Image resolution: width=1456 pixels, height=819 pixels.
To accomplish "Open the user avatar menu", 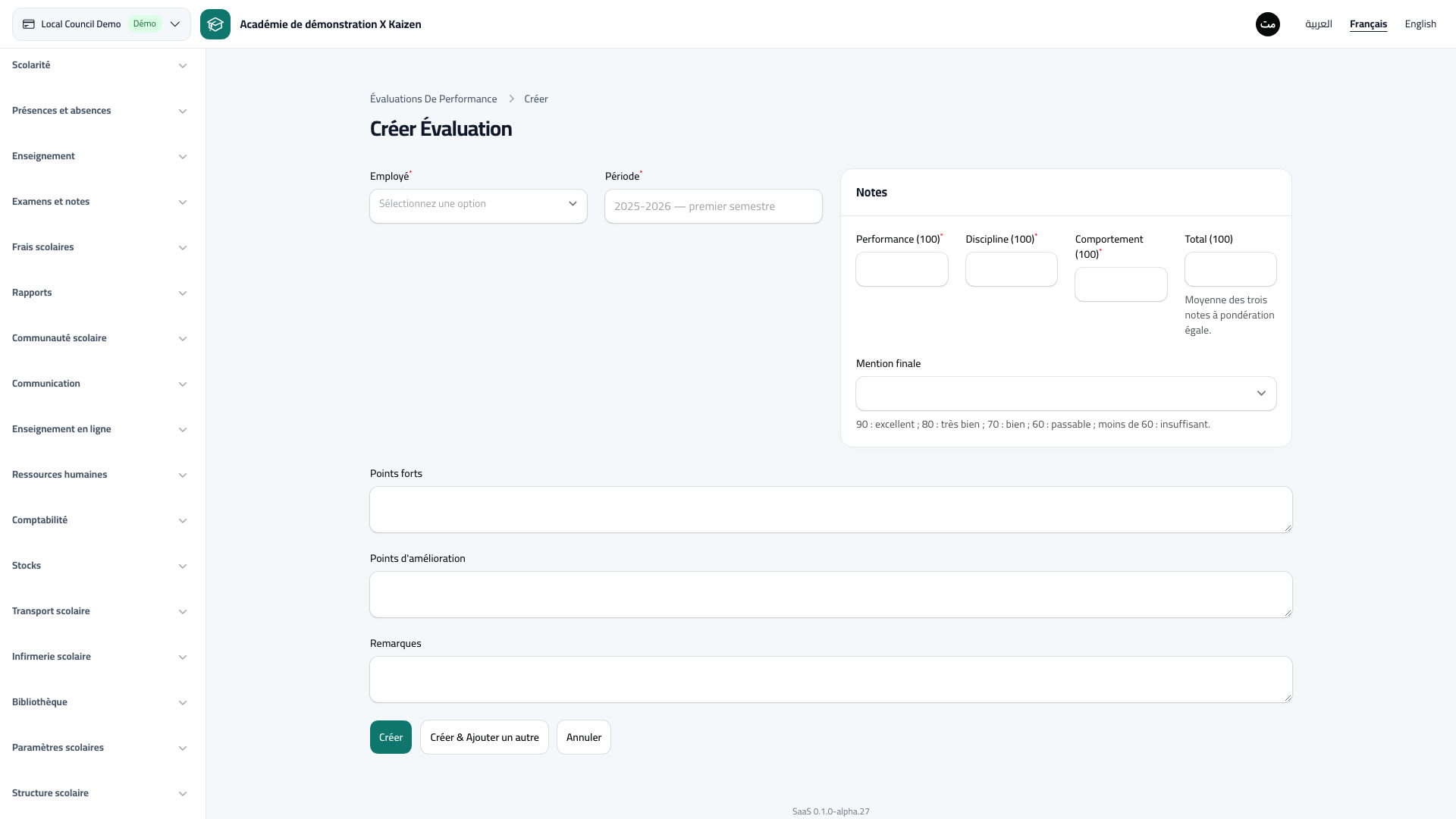I will [x=1268, y=24].
